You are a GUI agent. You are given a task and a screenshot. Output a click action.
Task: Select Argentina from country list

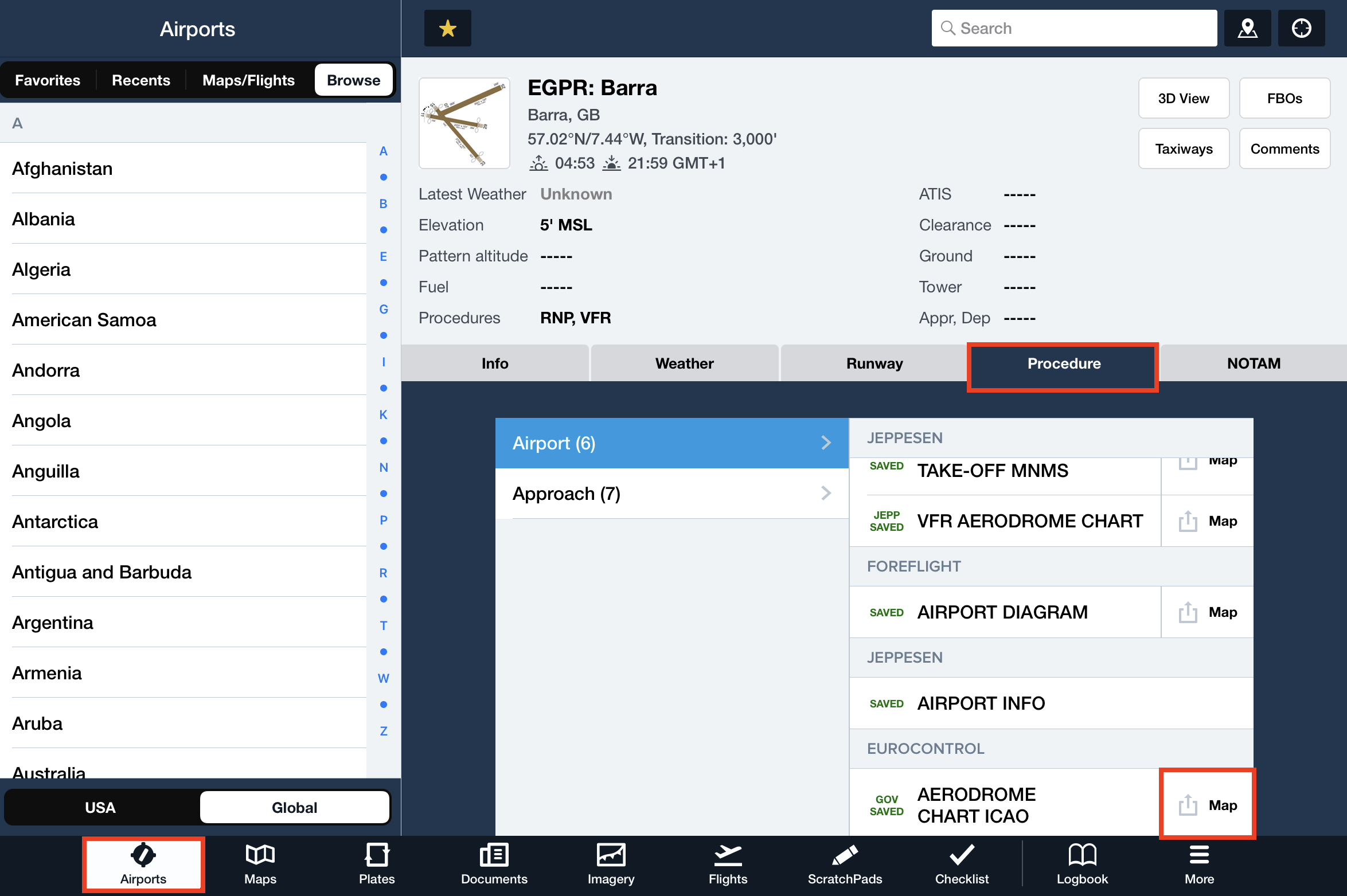[x=183, y=623]
